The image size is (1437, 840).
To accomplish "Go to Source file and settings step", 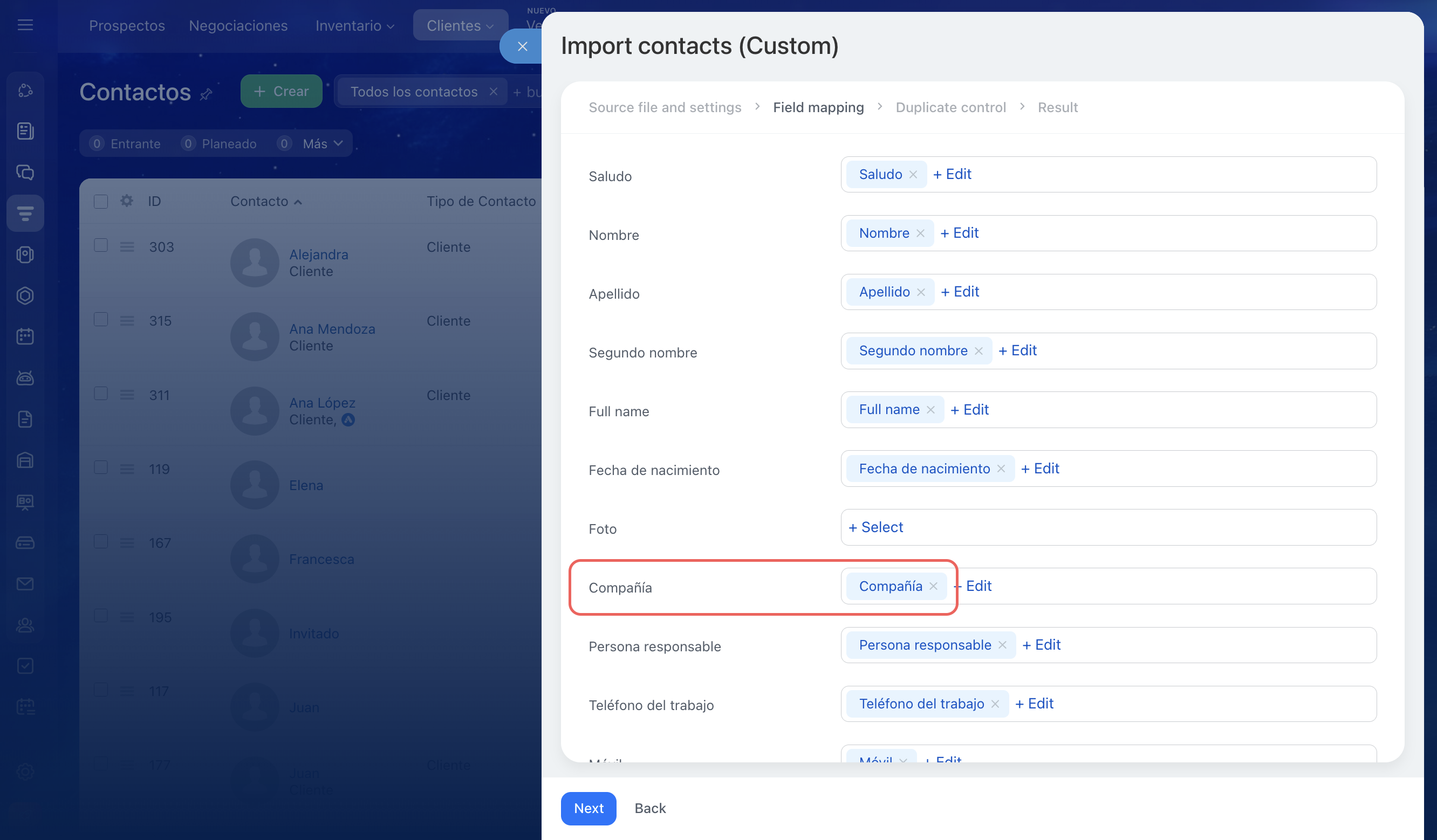I will 665,107.
